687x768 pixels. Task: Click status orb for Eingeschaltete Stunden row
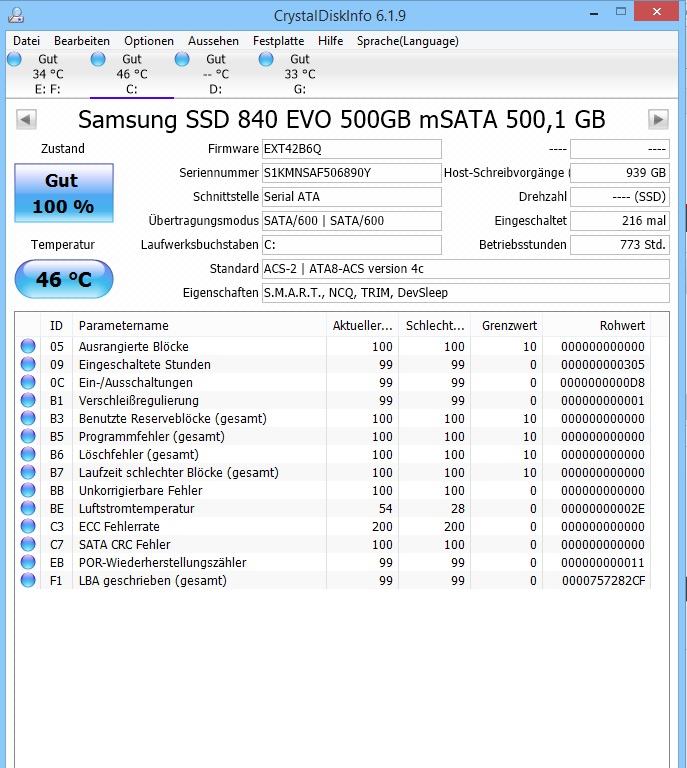(28, 364)
